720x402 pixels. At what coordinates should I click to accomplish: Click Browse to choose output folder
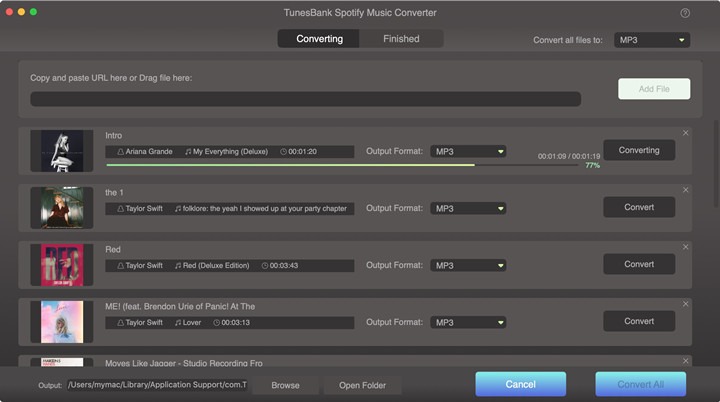[285, 385]
